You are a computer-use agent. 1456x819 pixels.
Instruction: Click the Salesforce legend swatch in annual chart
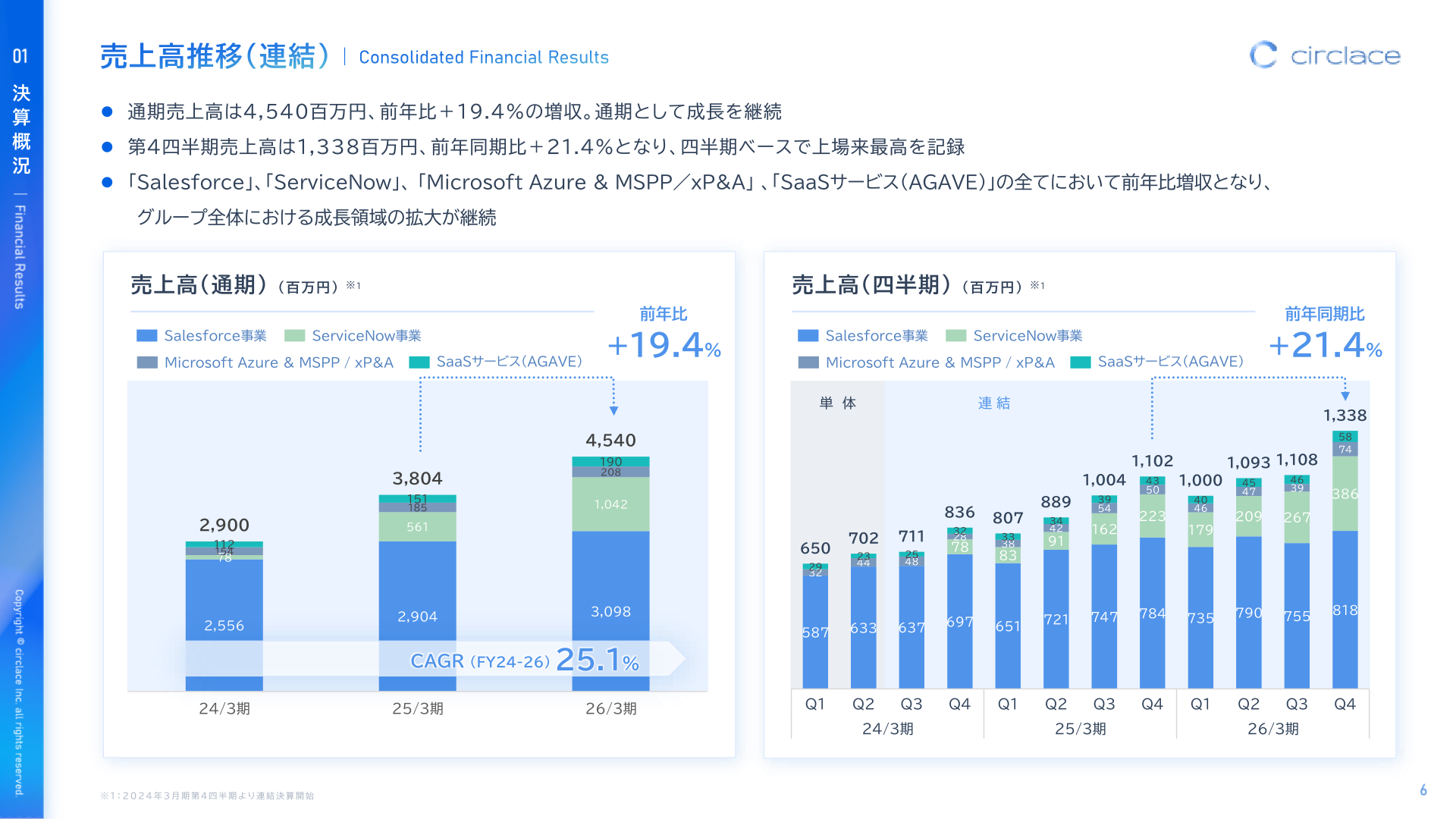[146, 336]
